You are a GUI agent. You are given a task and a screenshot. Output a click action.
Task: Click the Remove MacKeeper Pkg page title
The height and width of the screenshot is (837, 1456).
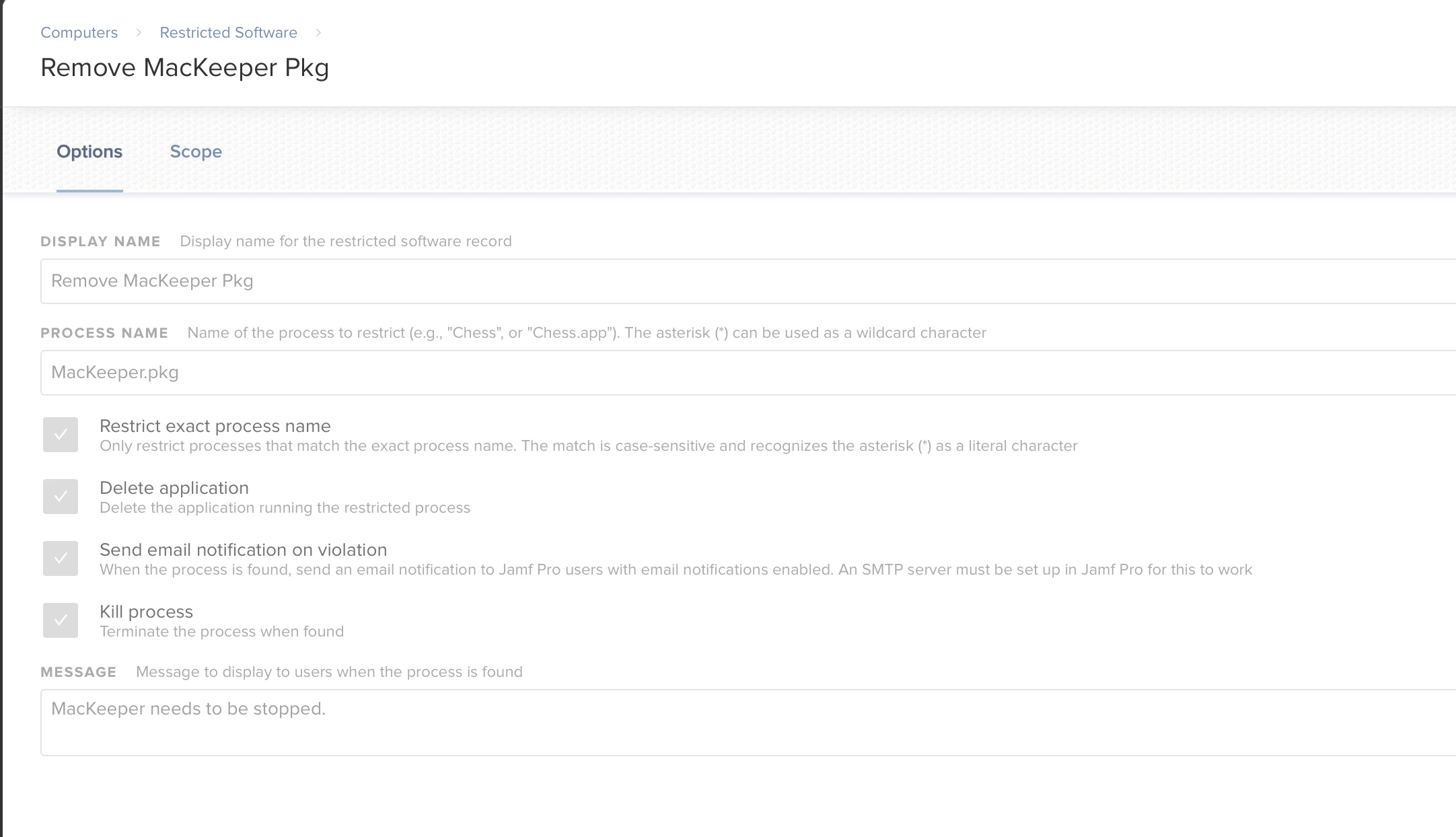(x=185, y=68)
